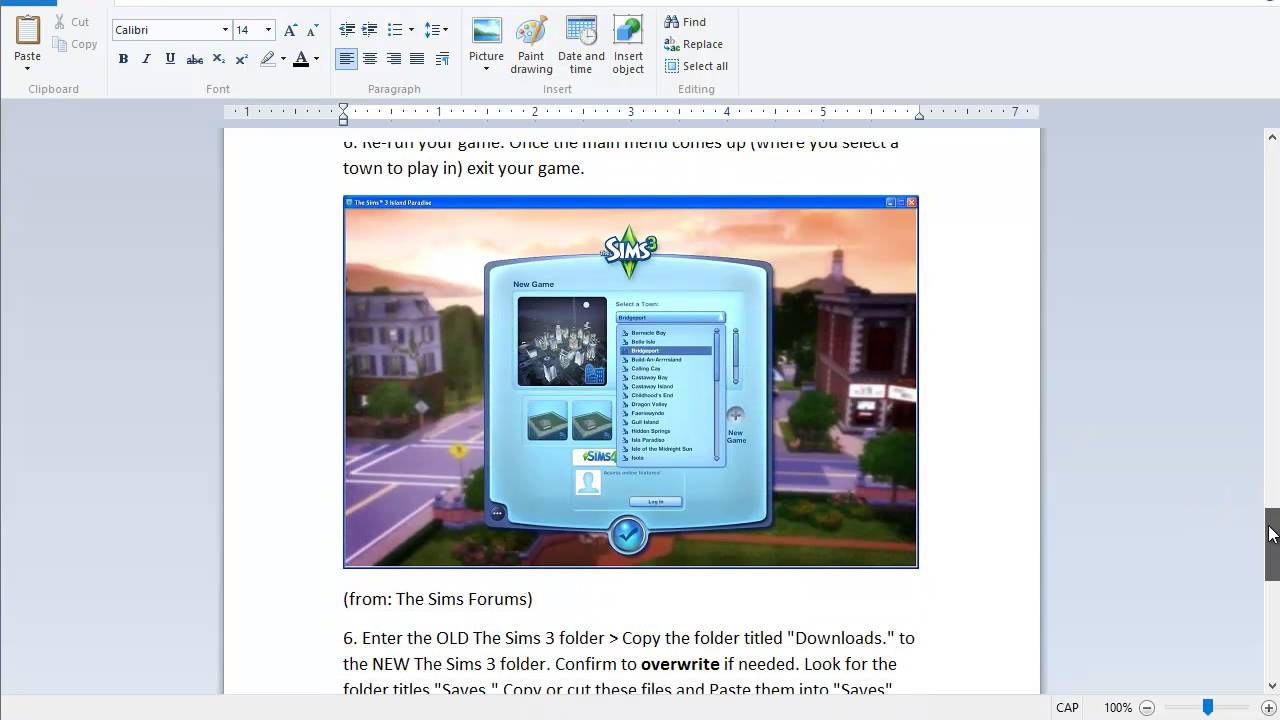Open the text color dropdown arrow
The image size is (1280, 720).
click(x=316, y=59)
